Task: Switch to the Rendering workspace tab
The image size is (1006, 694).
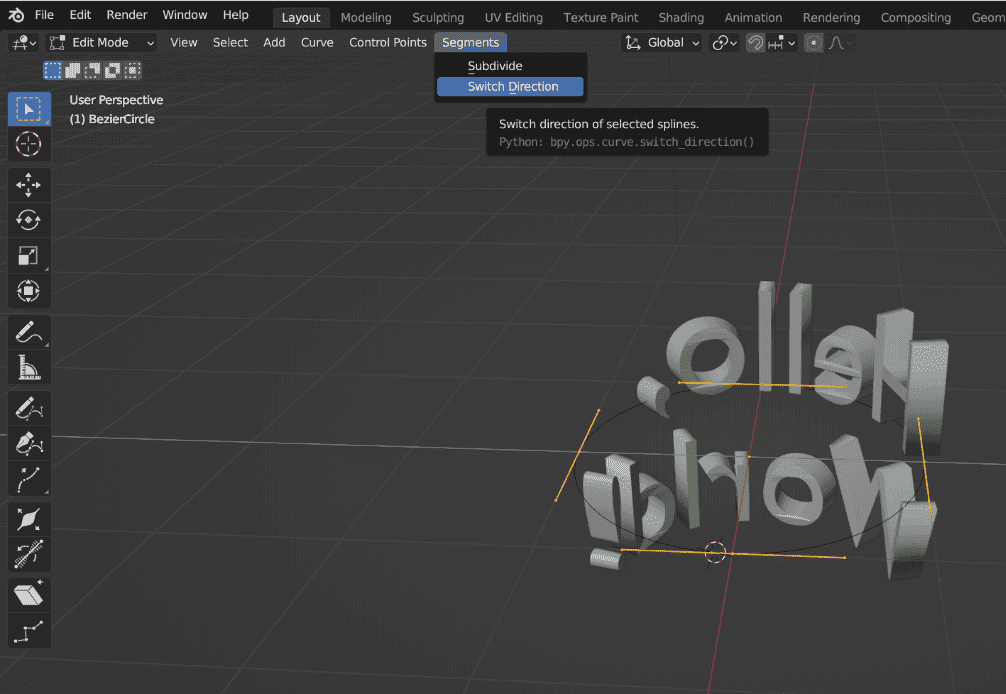Action: point(831,18)
